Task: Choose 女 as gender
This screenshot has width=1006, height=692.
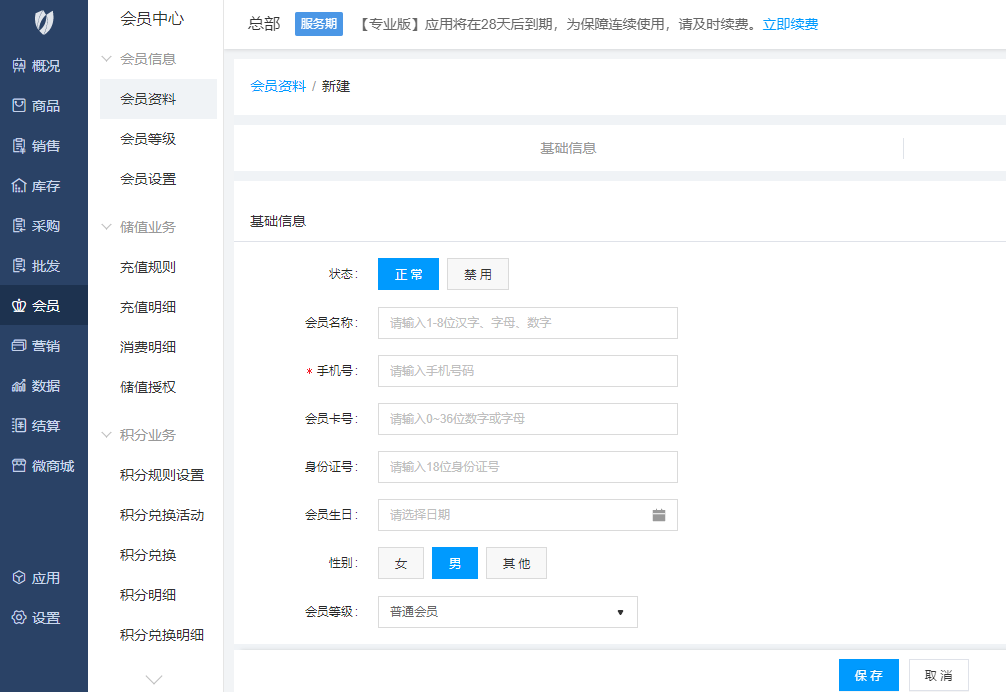Action: [x=401, y=564]
